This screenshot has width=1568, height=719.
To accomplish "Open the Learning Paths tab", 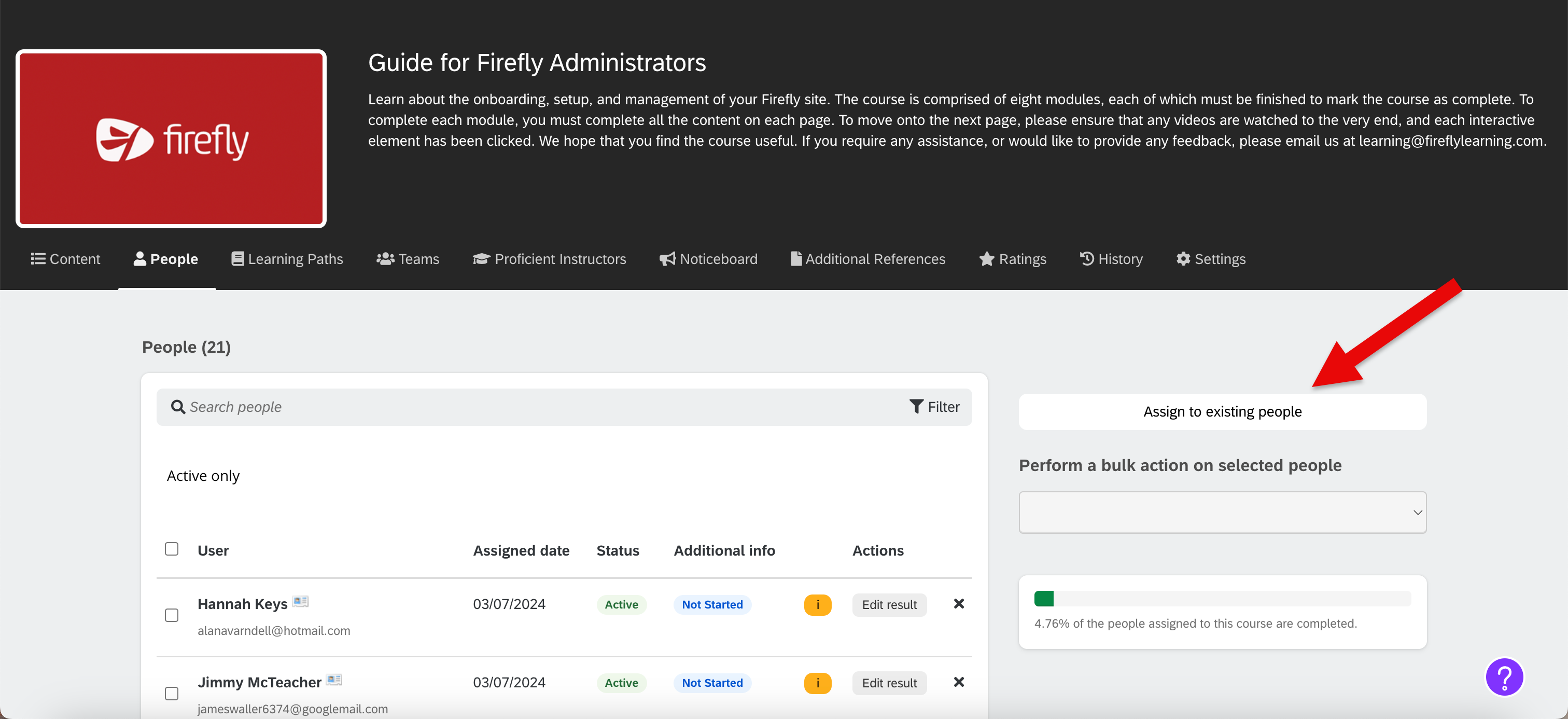I will [287, 259].
